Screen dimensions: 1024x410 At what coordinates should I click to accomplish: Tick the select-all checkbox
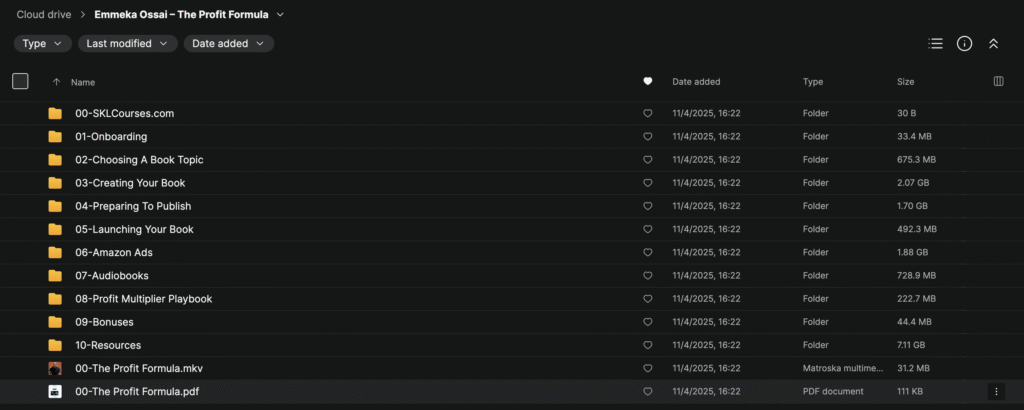[20, 82]
